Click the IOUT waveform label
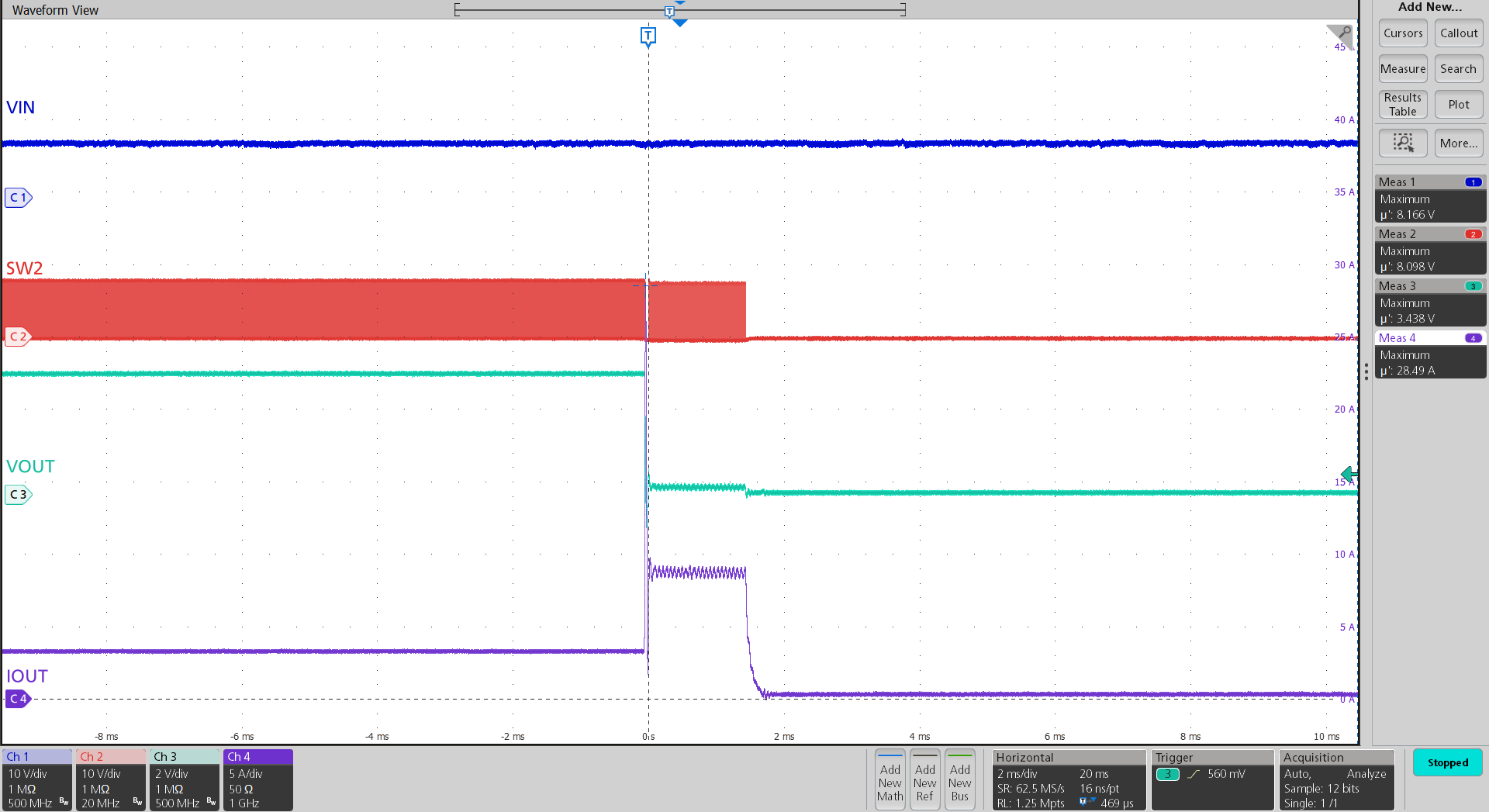 (x=27, y=676)
